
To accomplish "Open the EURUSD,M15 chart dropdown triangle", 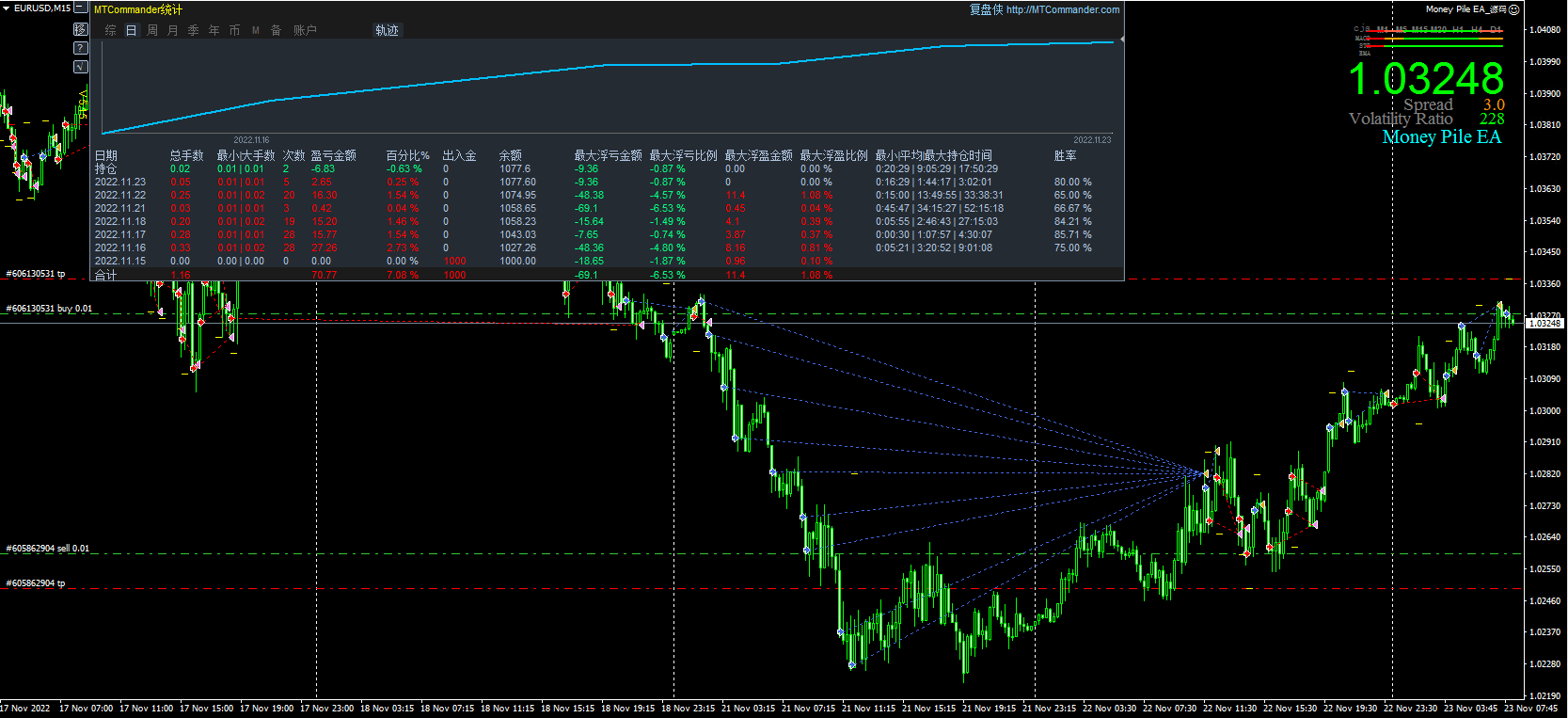I will click(x=6, y=8).
